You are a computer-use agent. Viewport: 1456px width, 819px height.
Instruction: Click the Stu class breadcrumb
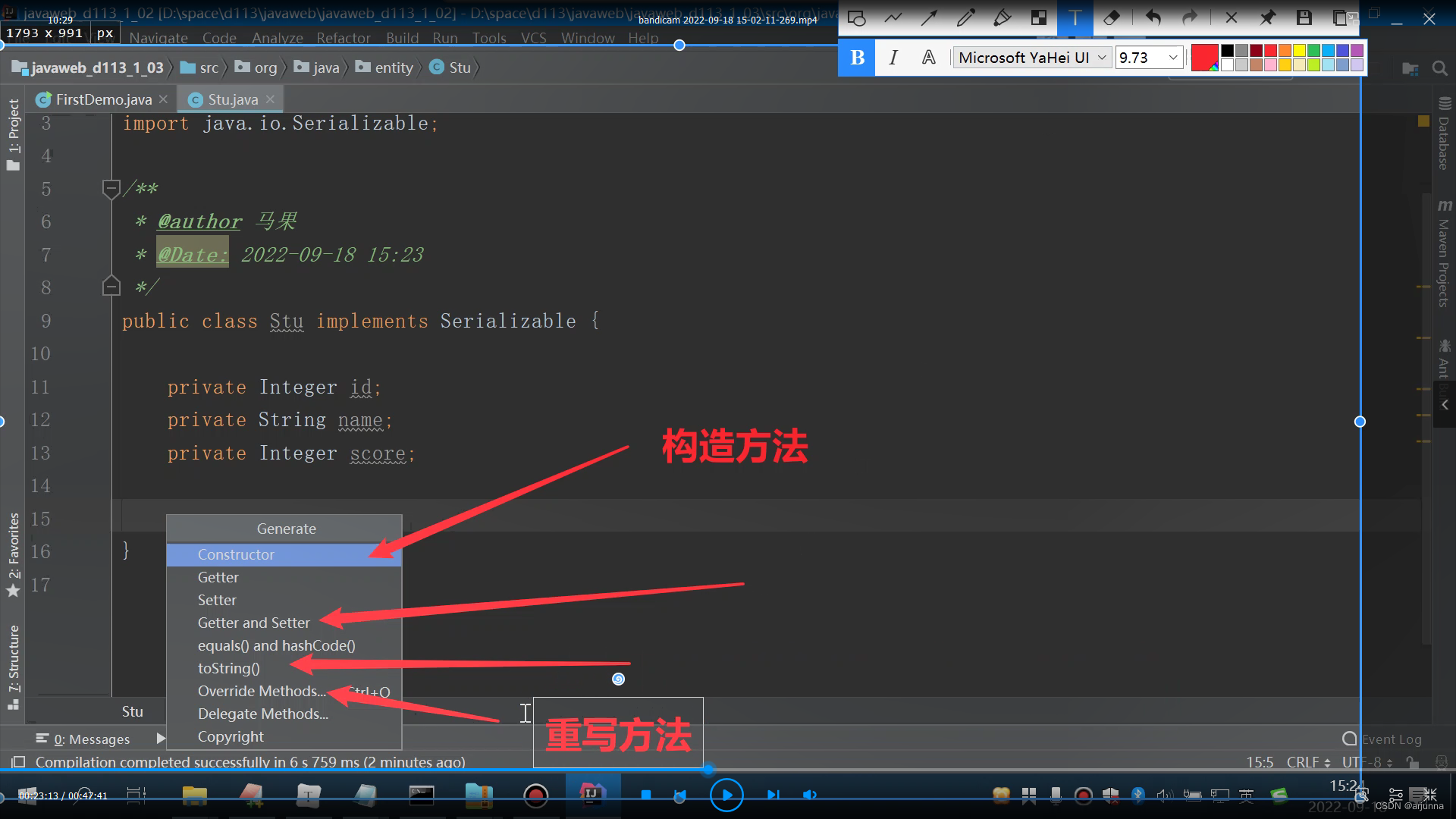click(450, 67)
